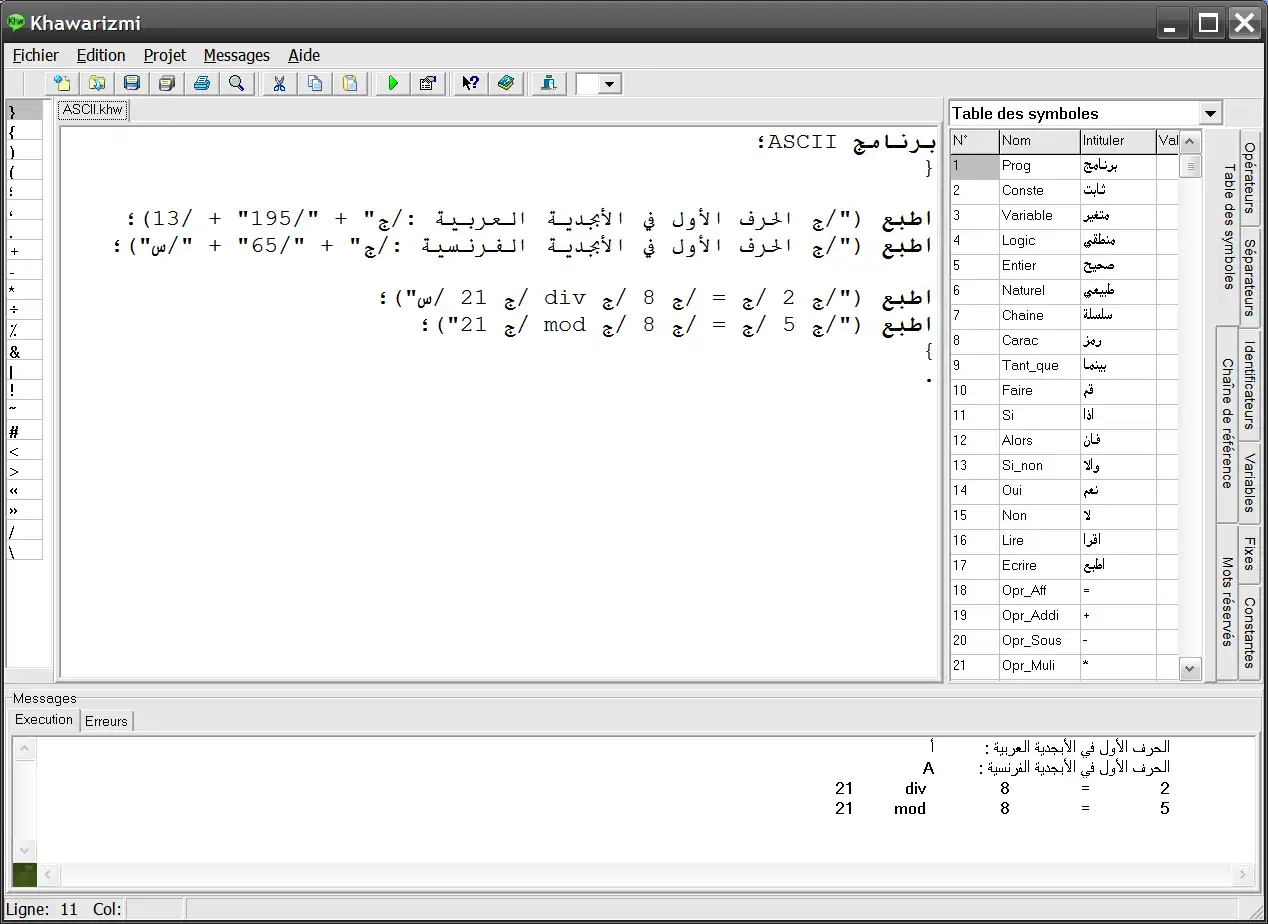The width and height of the screenshot is (1268, 924).
Task: Click the Lire cell in symbol table
Action: [1039, 541]
